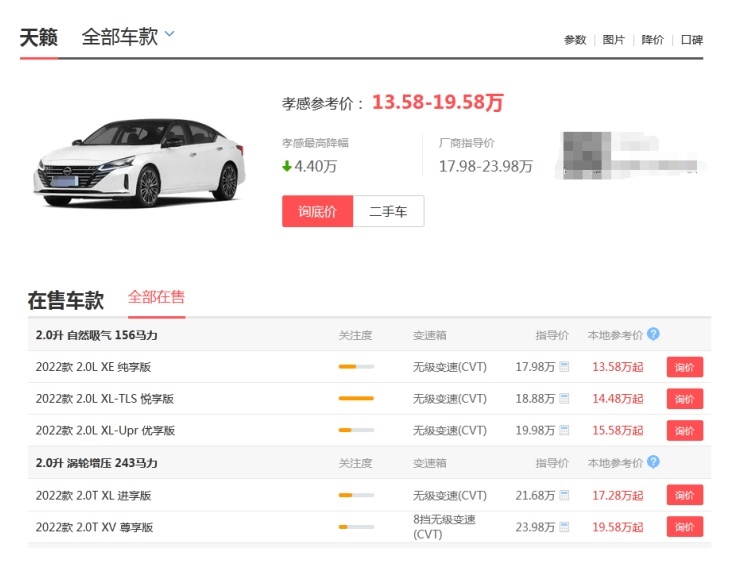The width and height of the screenshot is (733, 571).
Task: Click 询价 button for XL-Upr 优享版
Action: coord(685,431)
